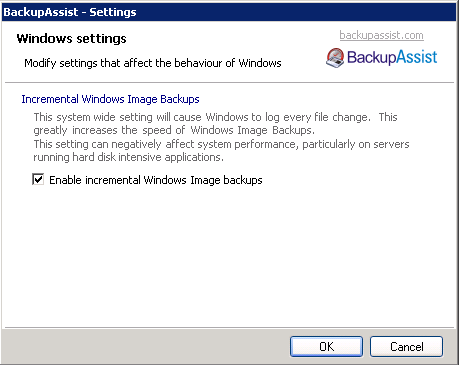Uncheck the incremental Windows Image backups checkbox
Viewport: 459px width, 365px height.
[x=38, y=179]
